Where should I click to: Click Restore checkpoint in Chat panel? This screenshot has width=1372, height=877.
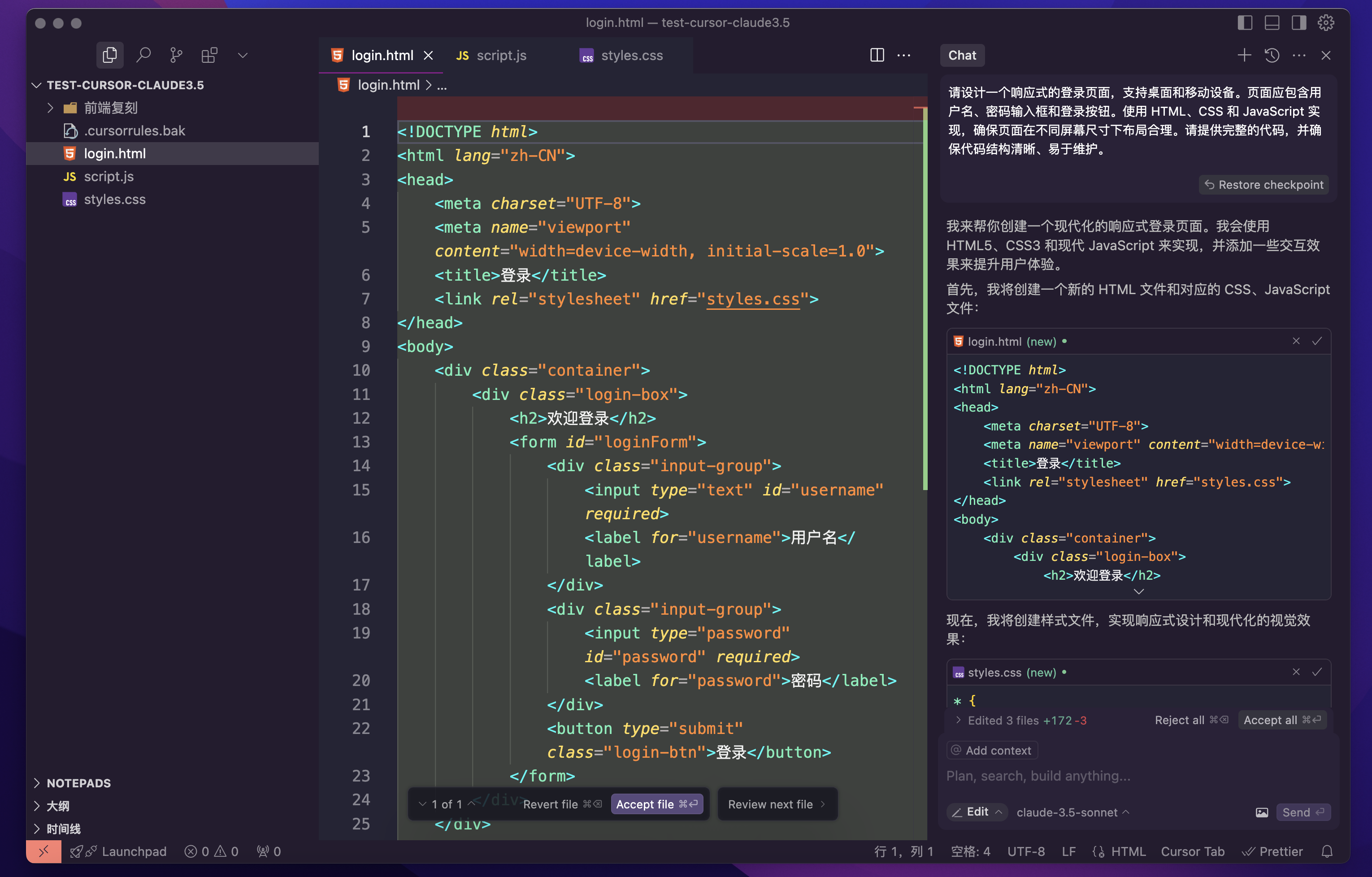tap(1265, 184)
